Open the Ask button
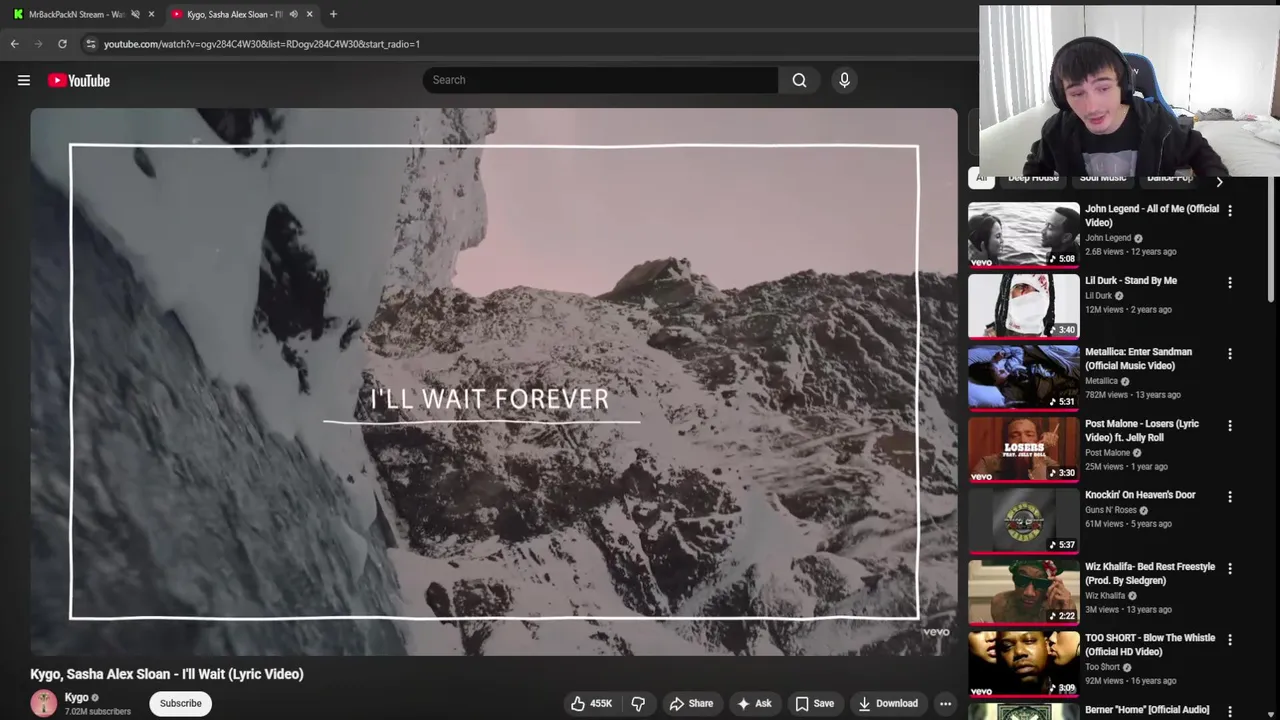This screenshot has height=720, width=1280. click(x=754, y=703)
